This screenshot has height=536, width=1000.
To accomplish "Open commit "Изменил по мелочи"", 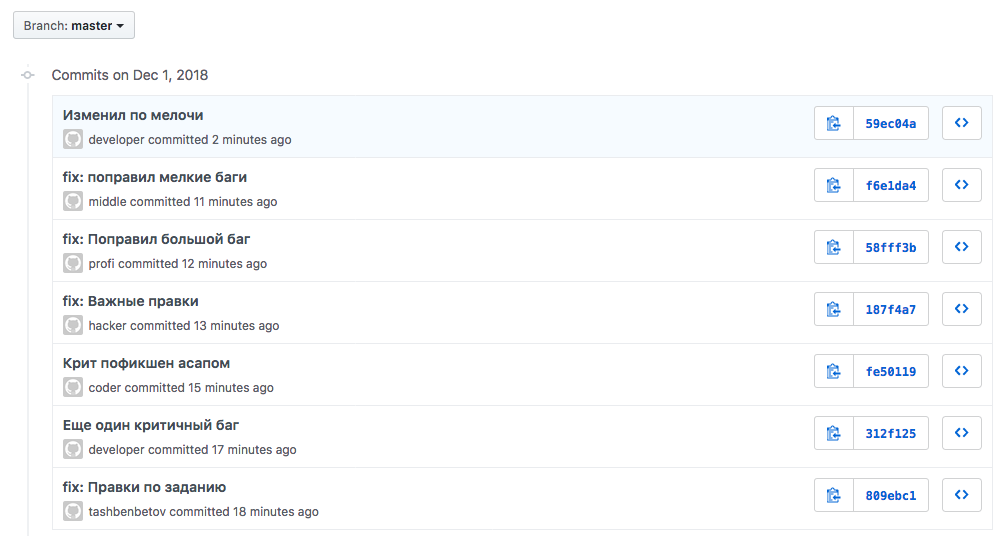I will coord(133,115).
